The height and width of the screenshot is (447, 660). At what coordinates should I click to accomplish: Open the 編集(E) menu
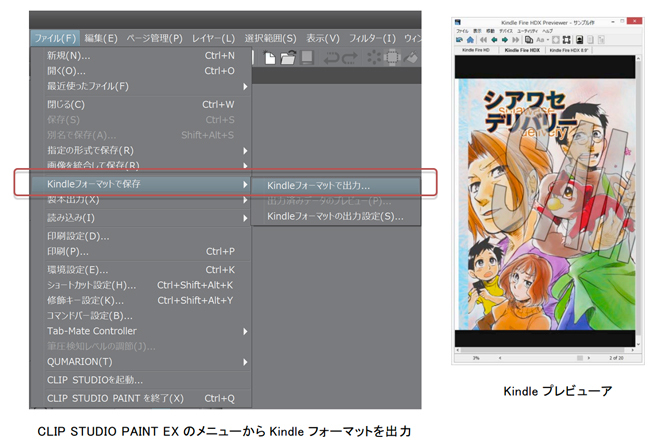click(101, 38)
